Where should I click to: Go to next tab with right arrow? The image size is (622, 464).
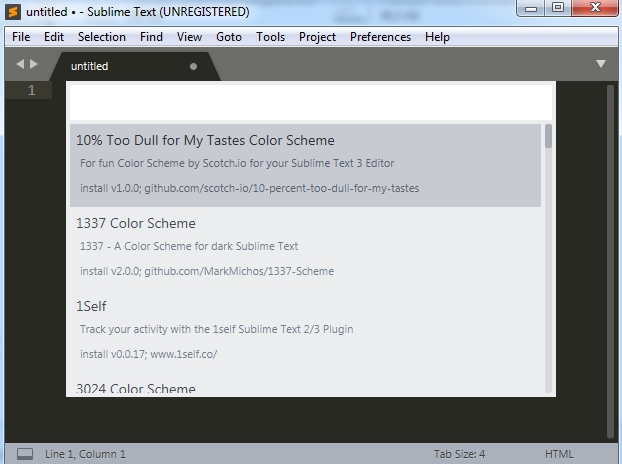point(34,64)
